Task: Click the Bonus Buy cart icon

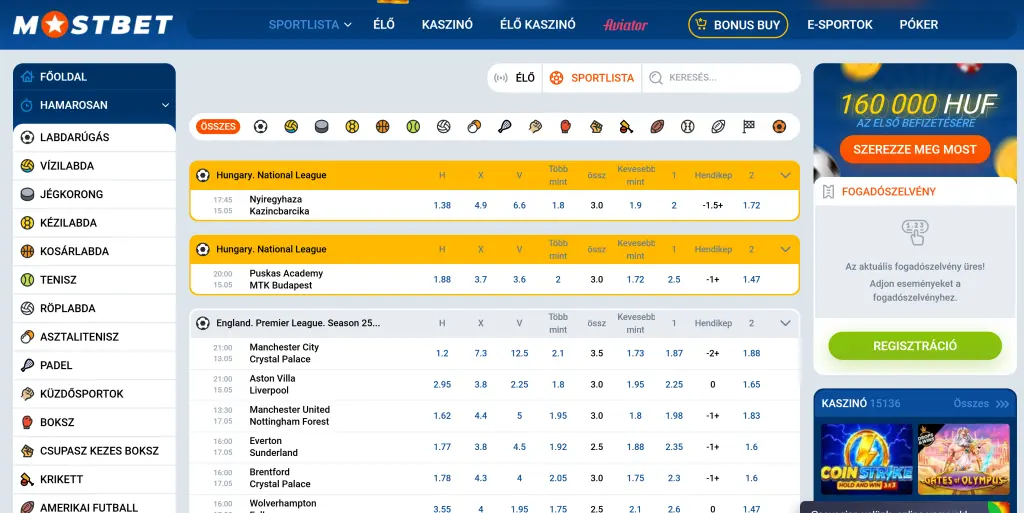Action: (701, 25)
